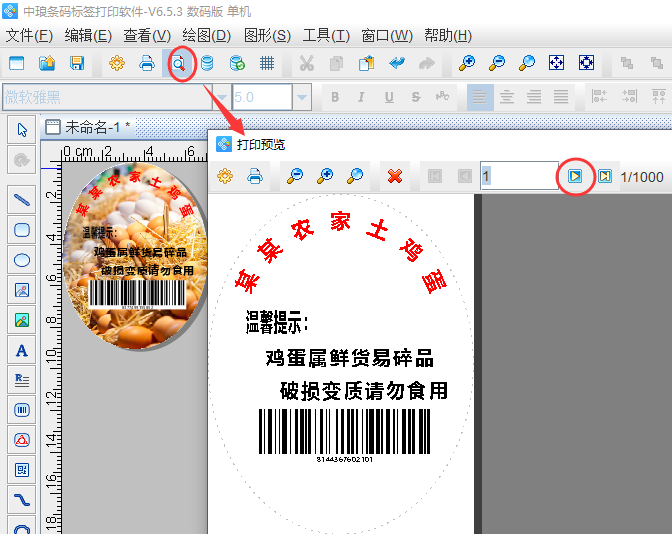This screenshot has width=672, height=534.
Task: Select the insert image tool
Action: 21,290
